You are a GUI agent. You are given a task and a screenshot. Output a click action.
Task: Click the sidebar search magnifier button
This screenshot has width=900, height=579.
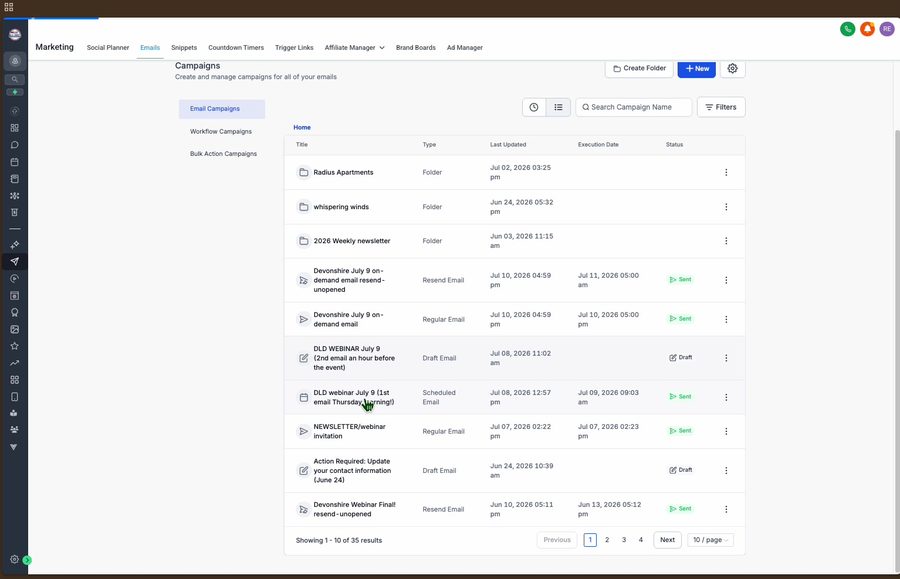[14, 79]
